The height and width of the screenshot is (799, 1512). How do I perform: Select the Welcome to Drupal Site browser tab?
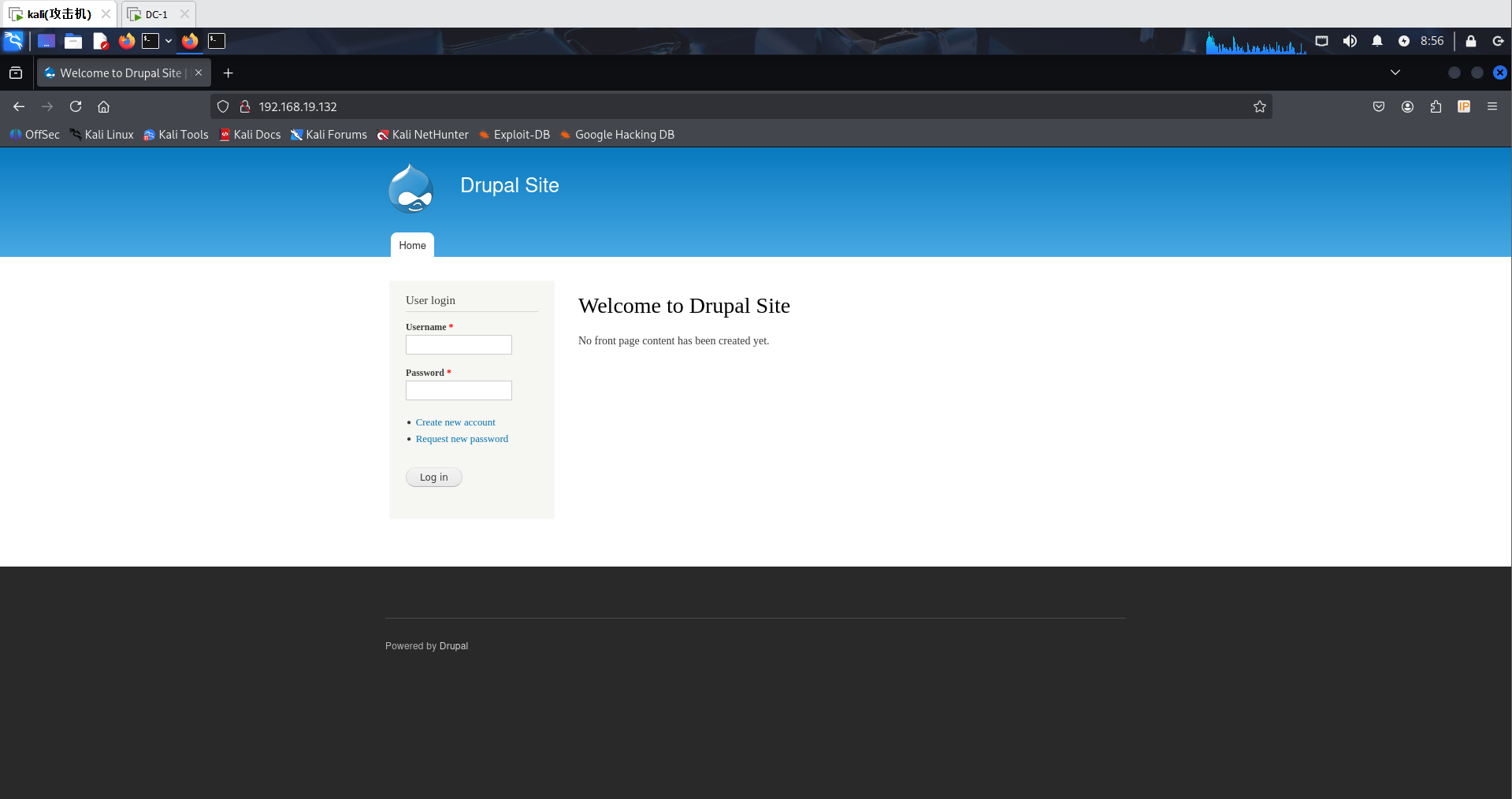coord(122,73)
